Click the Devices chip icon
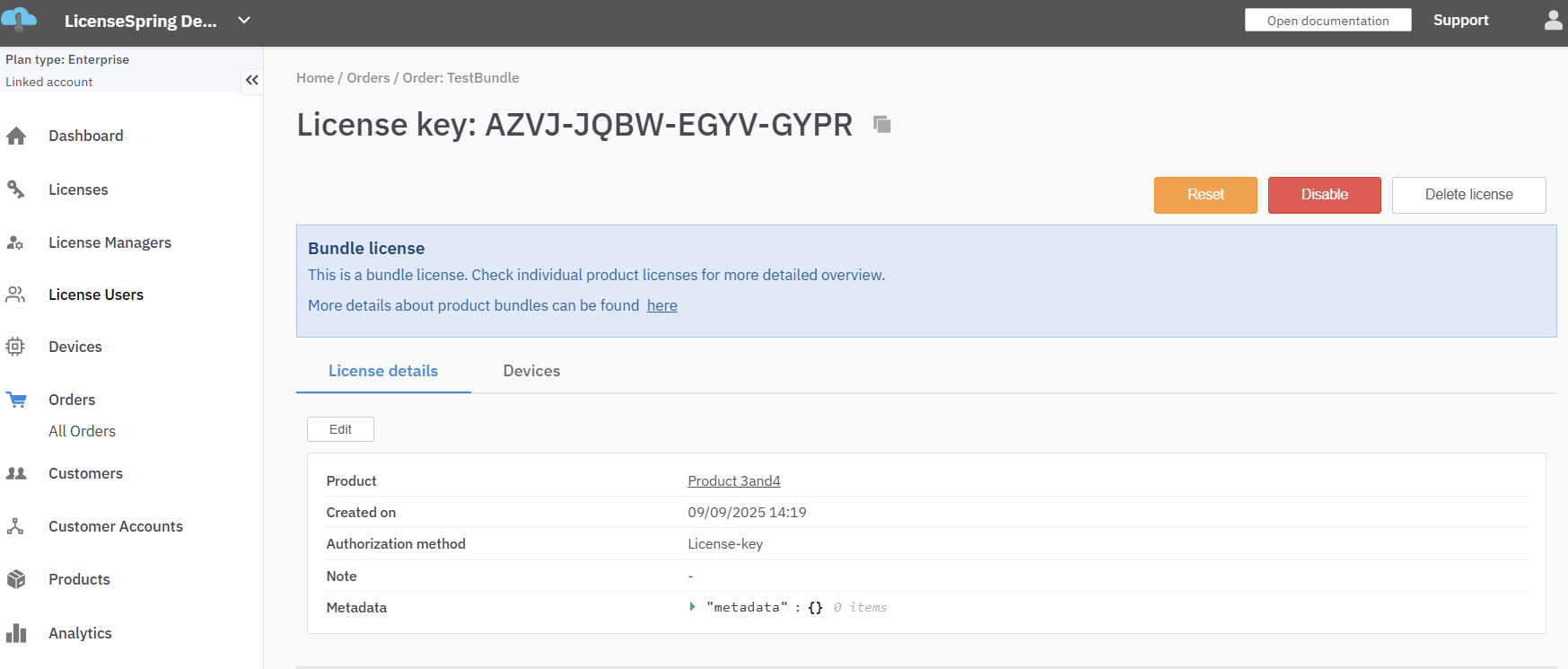 [x=16, y=347]
